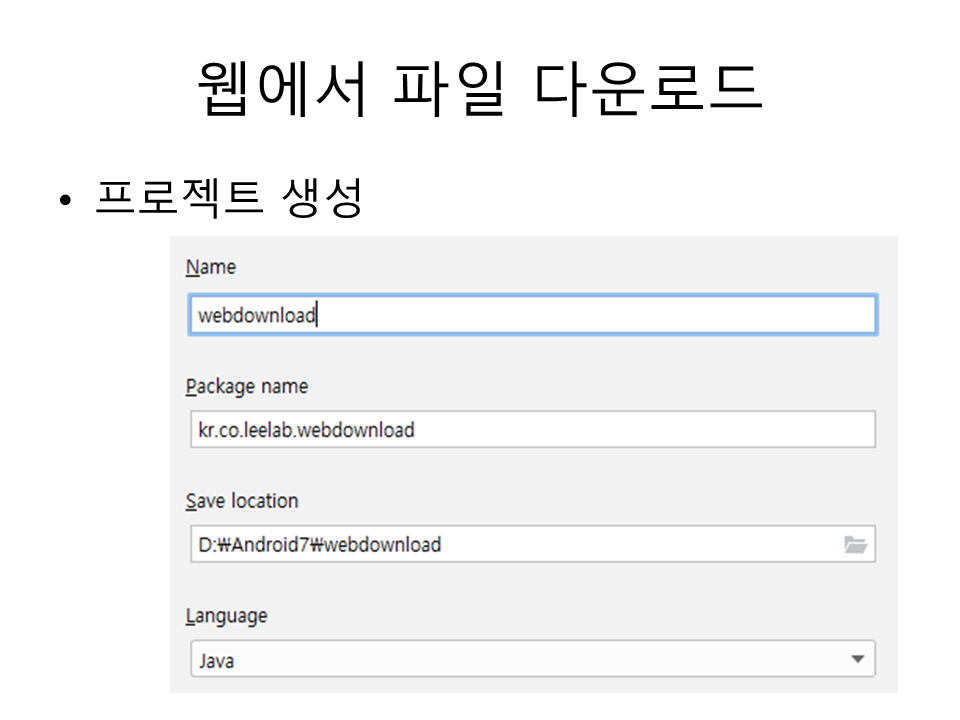Click the Language dropdown arrow
The image size is (960, 720).
[857, 659]
